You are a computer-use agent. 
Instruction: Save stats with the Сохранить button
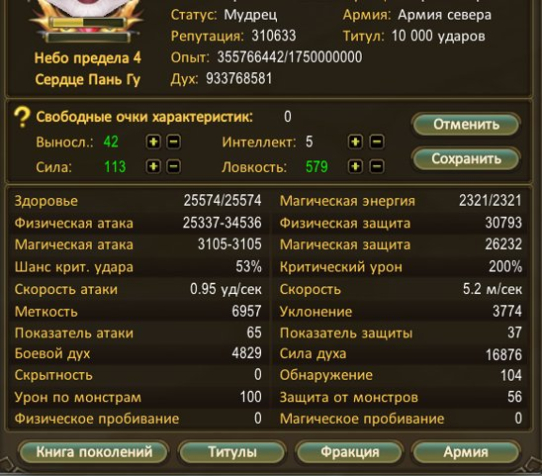pos(466,159)
